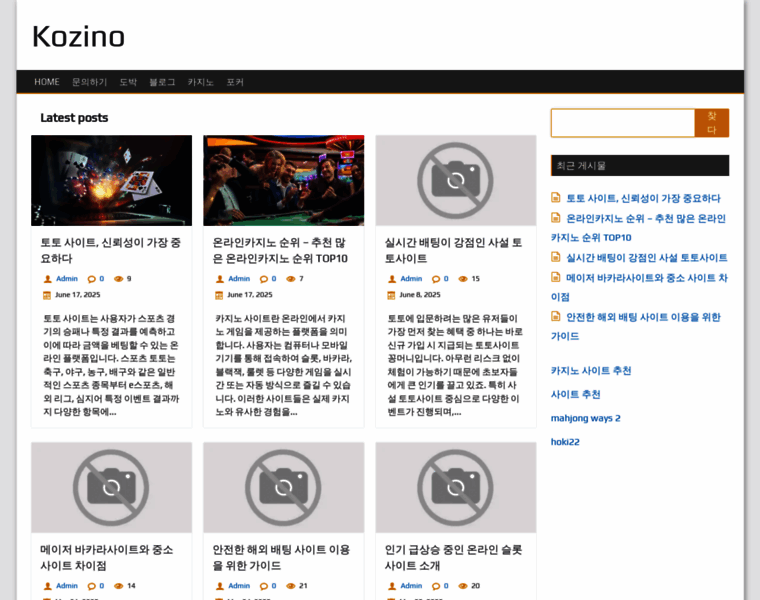Open sidebar link 메이저 바카라사이트와 중소 사이트 차이점
The height and width of the screenshot is (600, 760).
[x=639, y=287]
